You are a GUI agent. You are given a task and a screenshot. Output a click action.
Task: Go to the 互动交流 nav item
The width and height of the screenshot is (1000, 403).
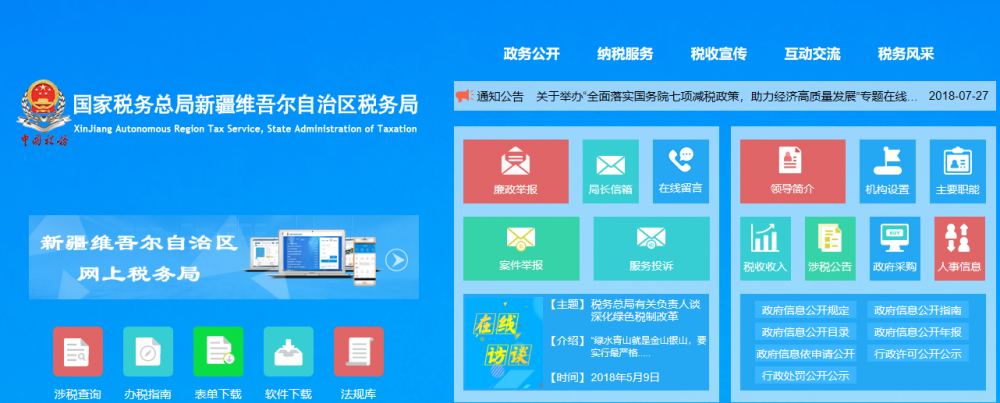pyautogui.click(x=812, y=54)
